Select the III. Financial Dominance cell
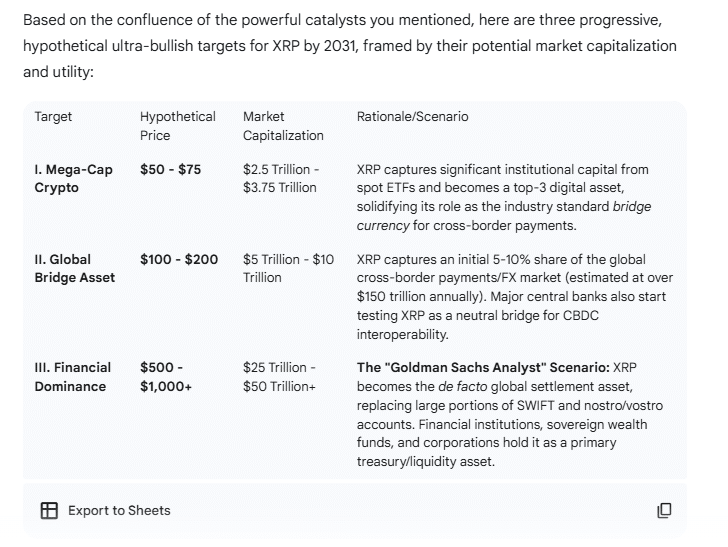This screenshot has height=547, width=728. (x=73, y=376)
